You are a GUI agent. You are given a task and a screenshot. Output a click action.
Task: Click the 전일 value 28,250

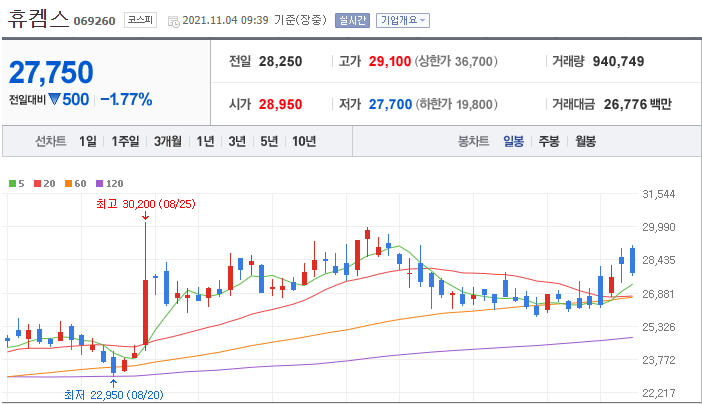coord(280,61)
